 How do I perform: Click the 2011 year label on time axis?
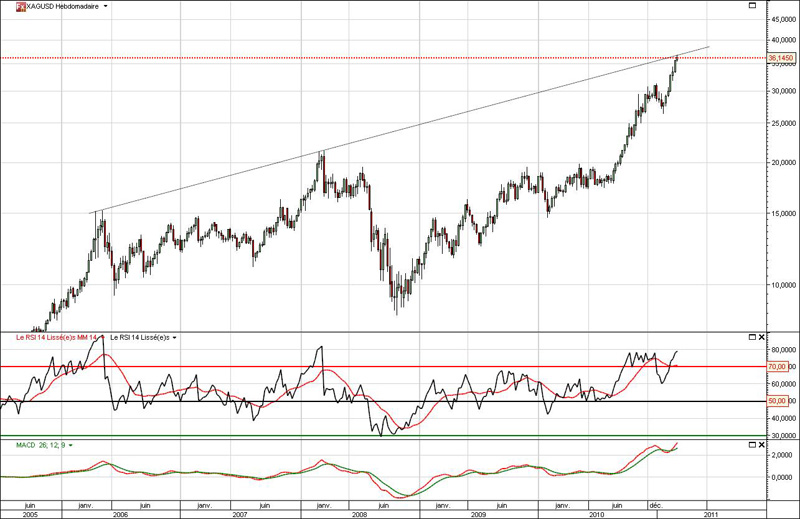point(709,513)
